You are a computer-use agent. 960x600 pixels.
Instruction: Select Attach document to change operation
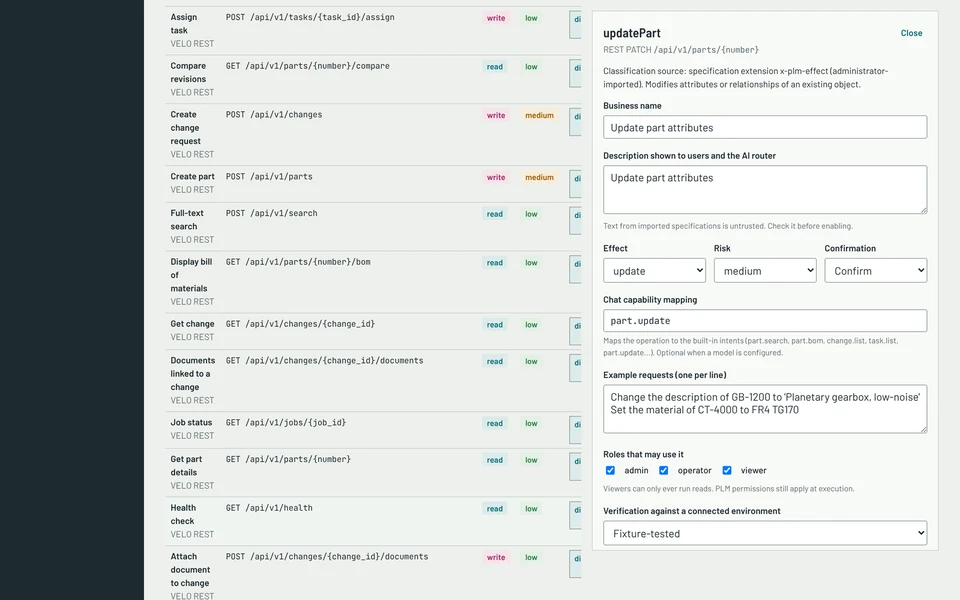pyautogui.click(x=373, y=574)
